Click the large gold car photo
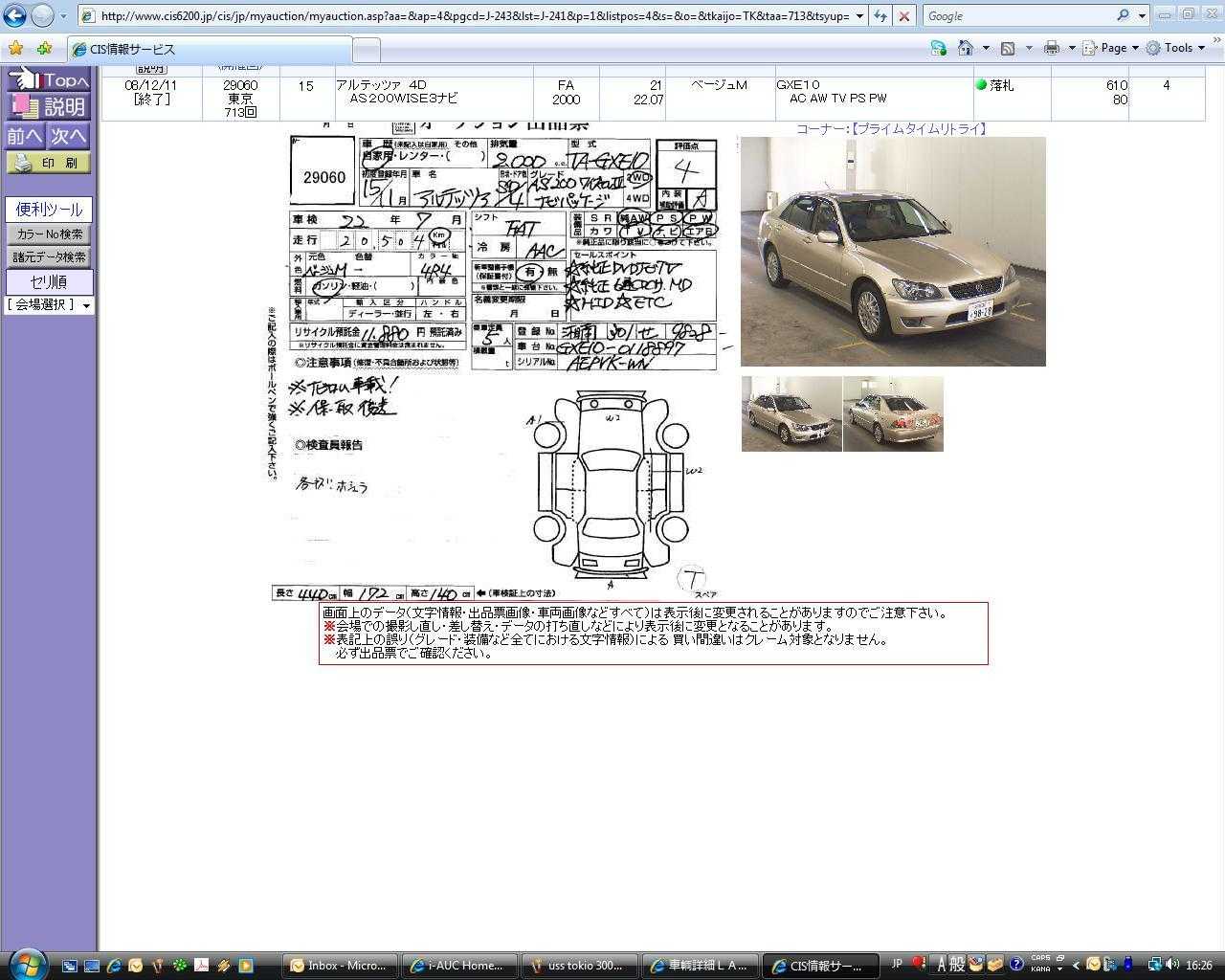The image size is (1225, 980). coord(893,252)
